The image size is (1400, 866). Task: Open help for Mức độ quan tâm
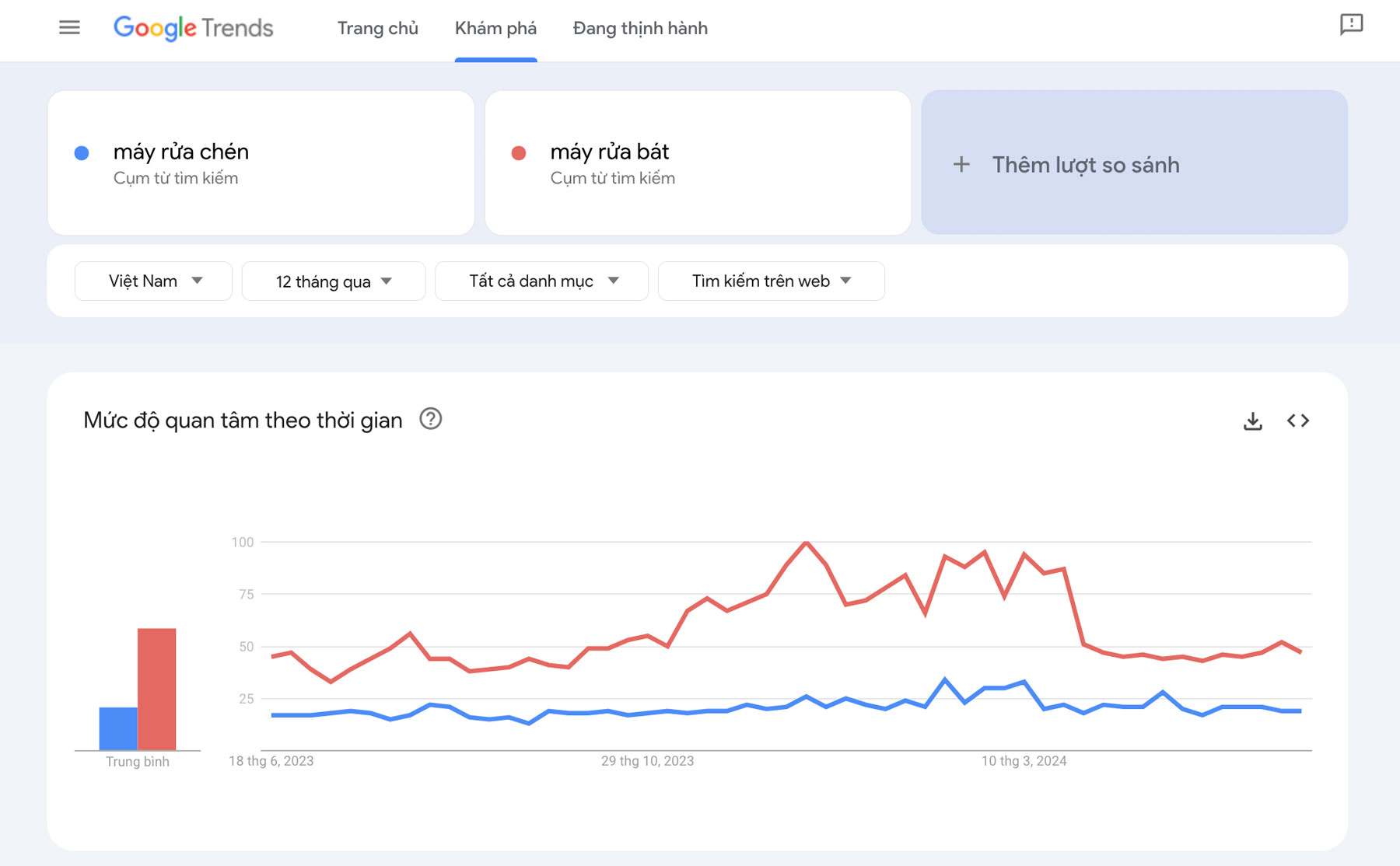[430, 419]
